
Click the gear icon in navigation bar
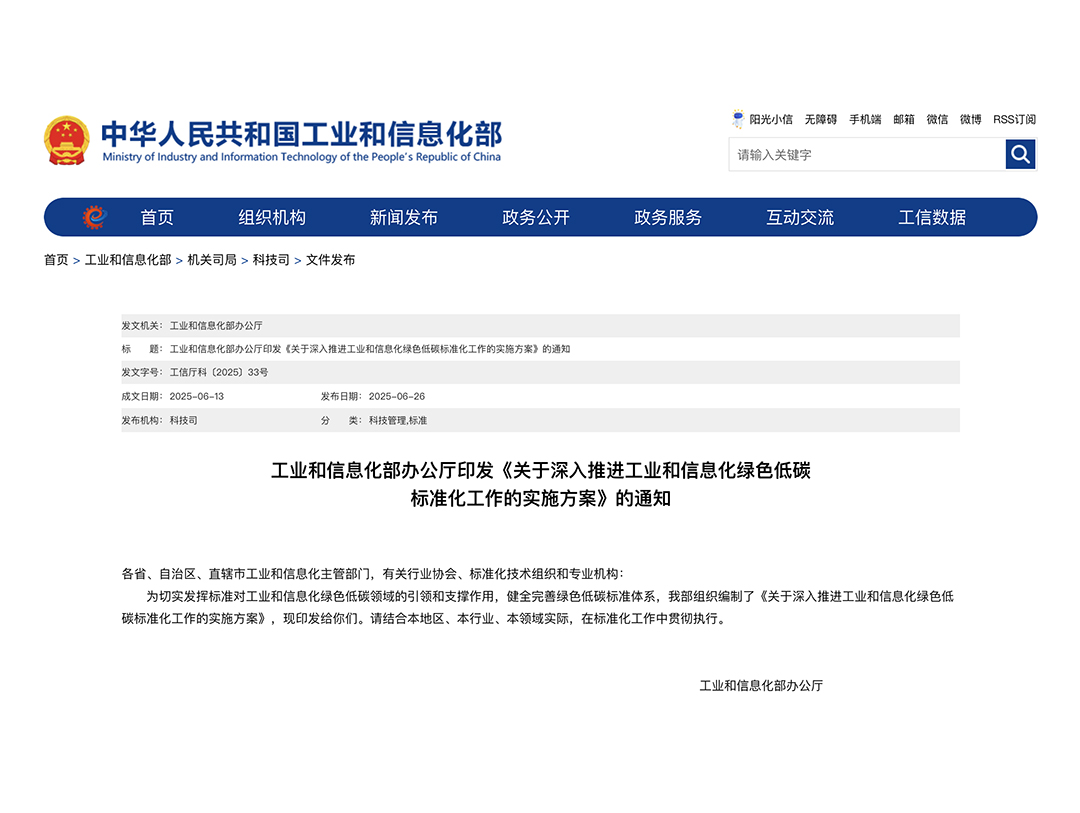pyautogui.click(x=93, y=217)
